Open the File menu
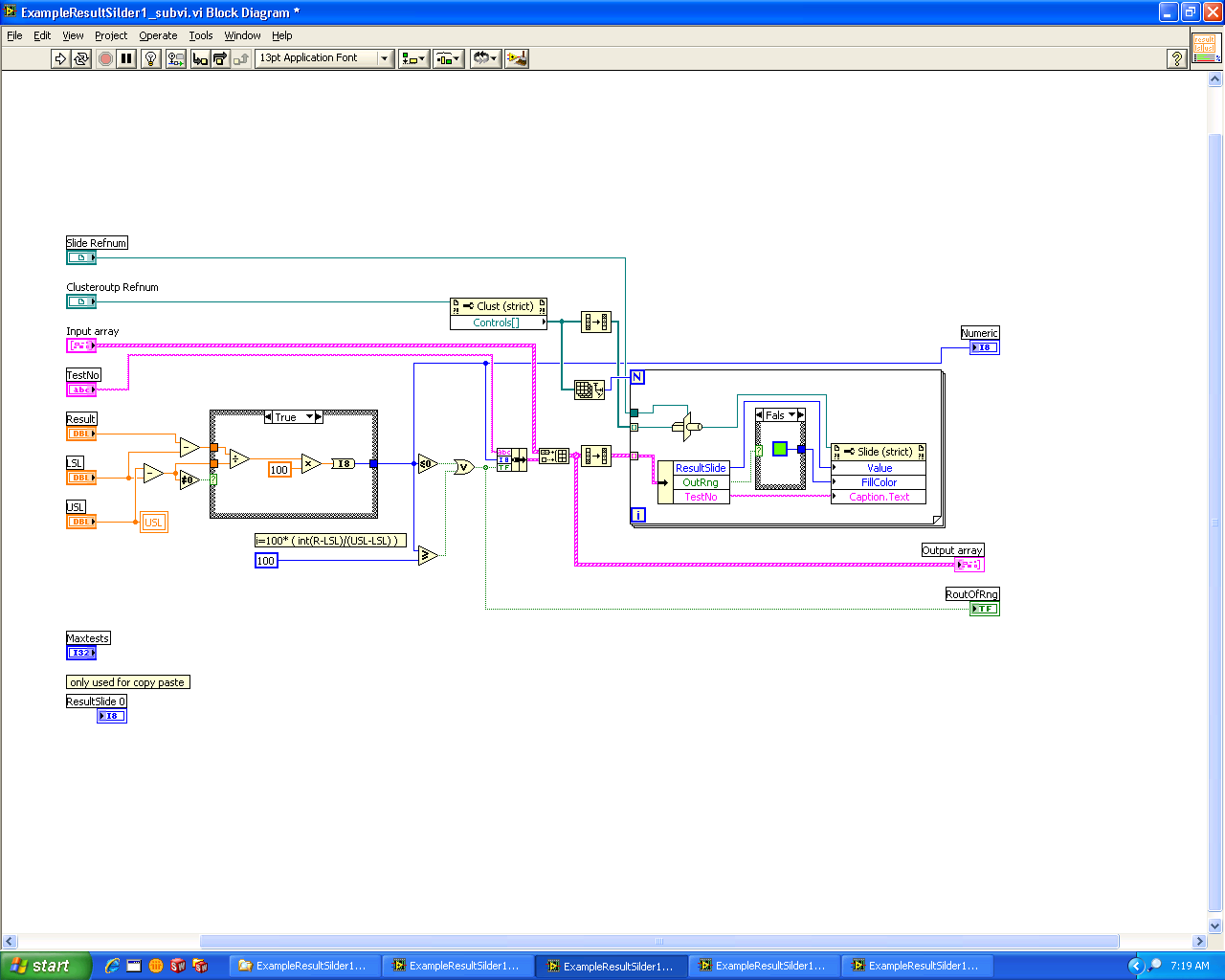The height and width of the screenshot is (980, 1225). (x=14, y=35)
